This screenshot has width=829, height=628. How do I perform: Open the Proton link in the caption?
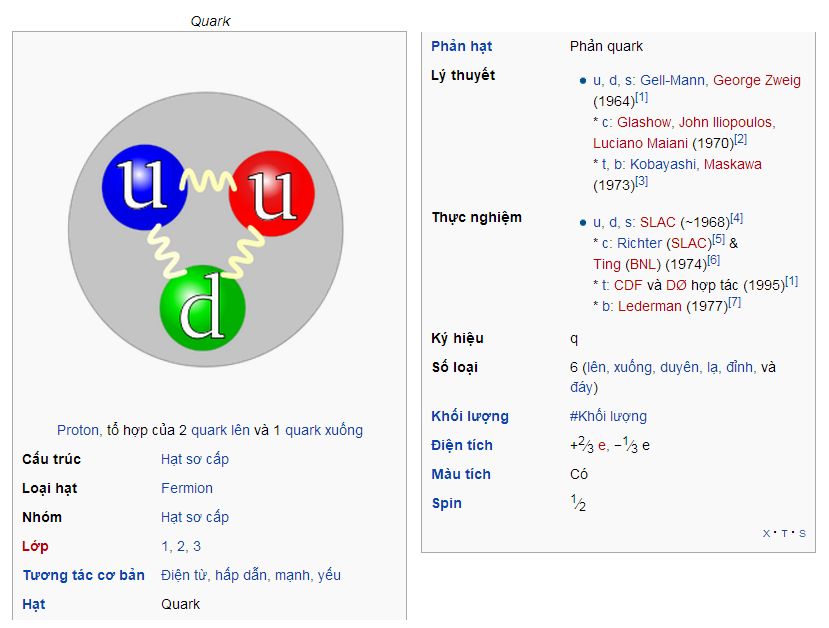(x=78, y=430)
